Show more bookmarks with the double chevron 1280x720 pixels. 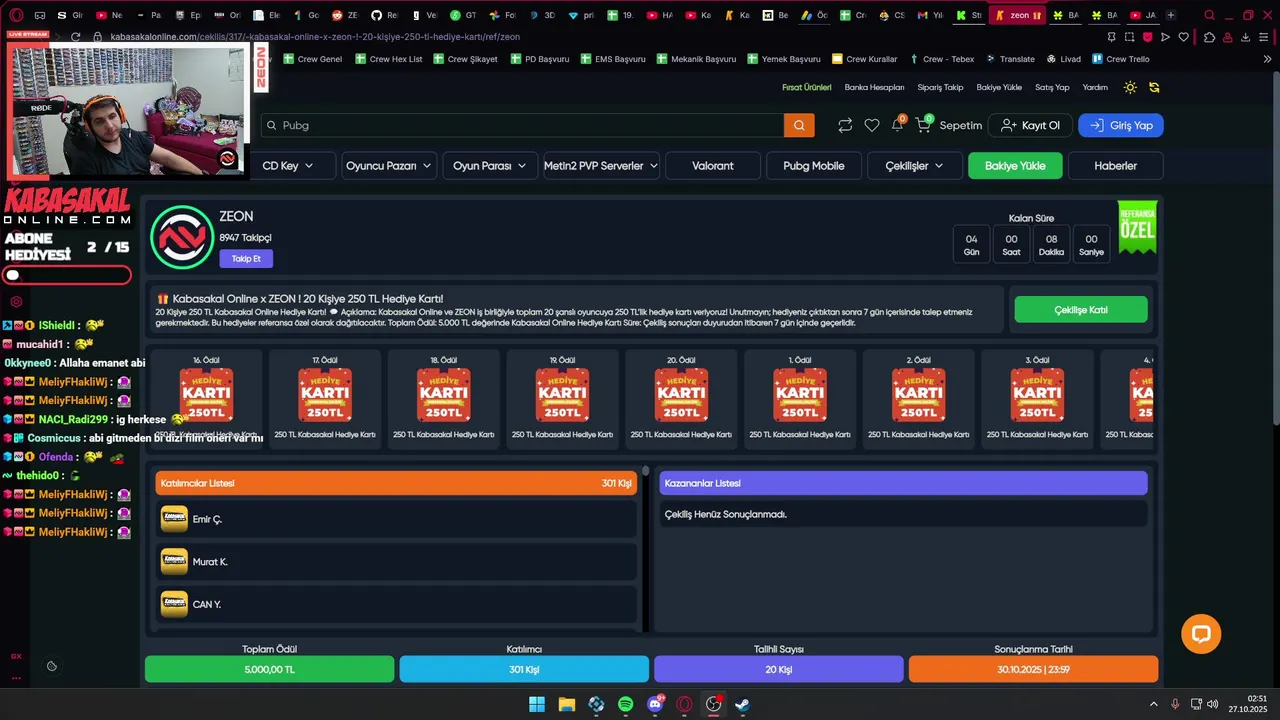pos(1267,59)
